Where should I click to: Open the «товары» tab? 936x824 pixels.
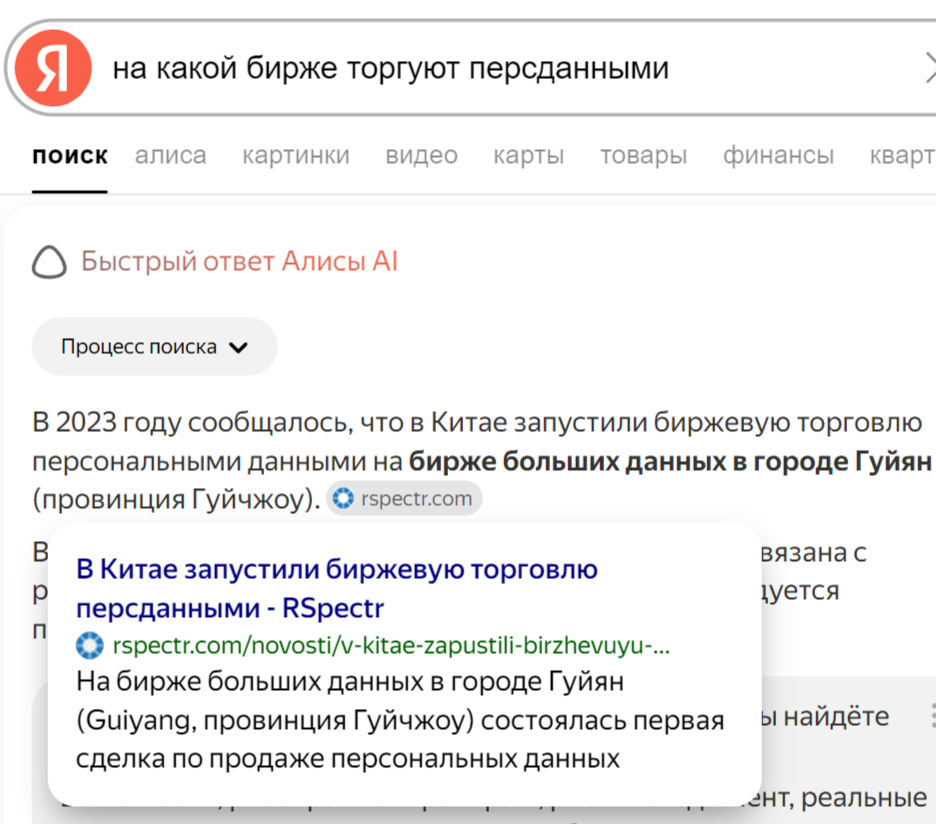coord(644,155)
